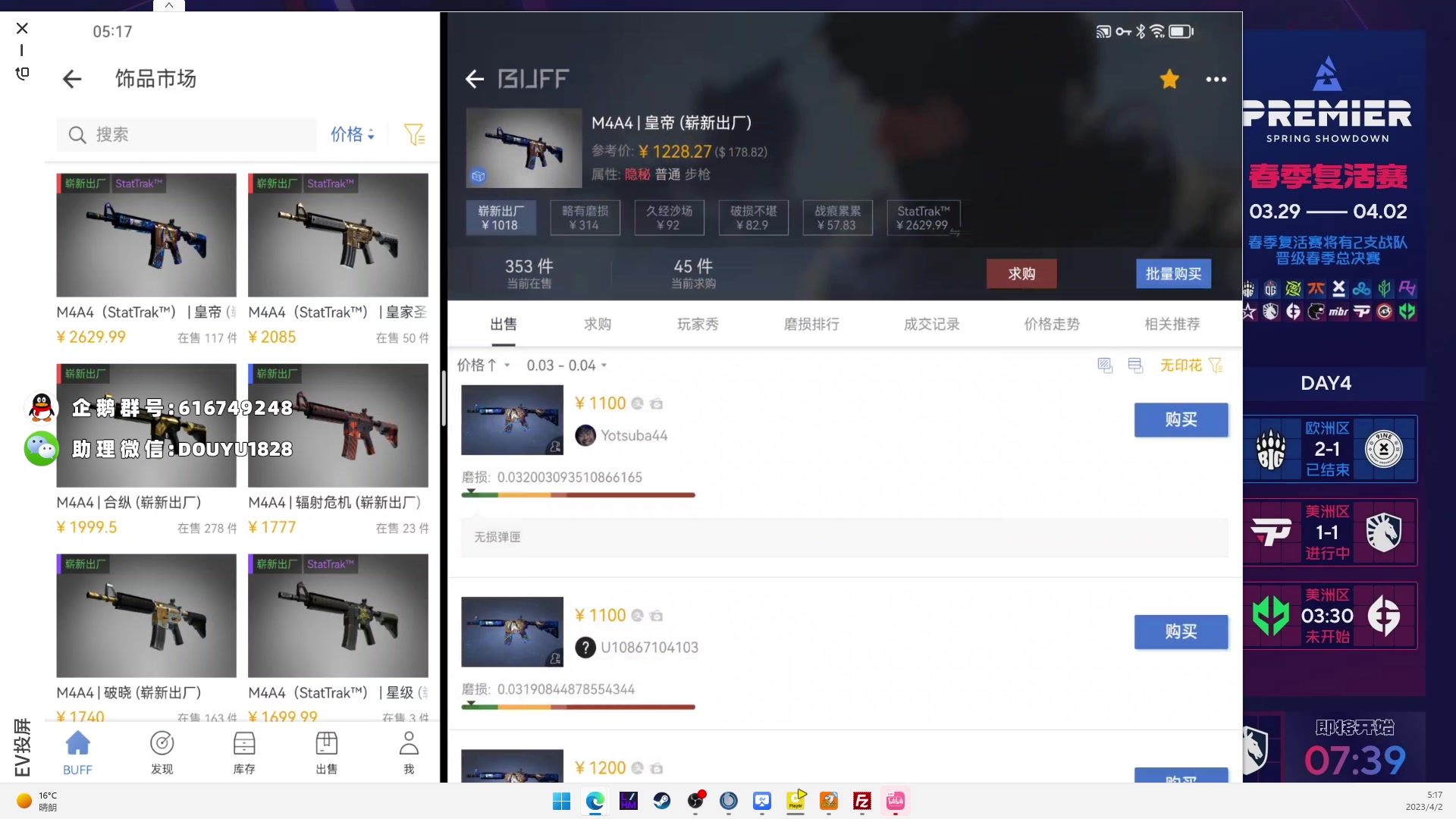Open the 0.03 - 0.04 wear range dropdown
This screenshot has width=1456, height=819.
pyautogui.click(x=566, y=366)
